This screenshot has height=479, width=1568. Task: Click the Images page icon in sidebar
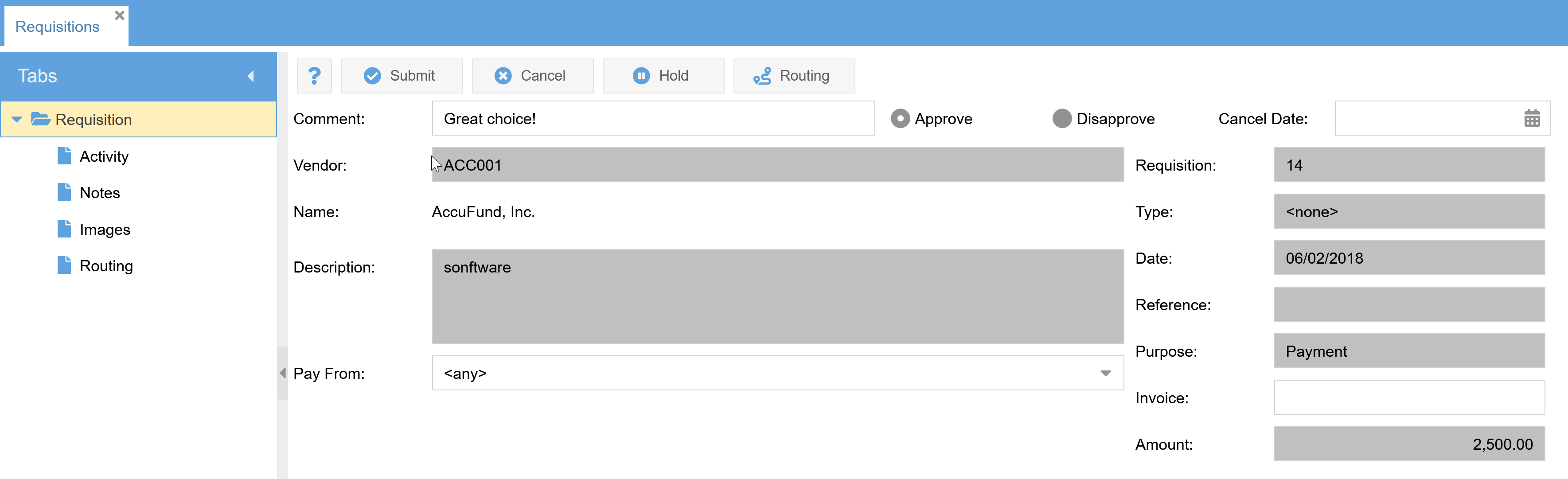64,229
